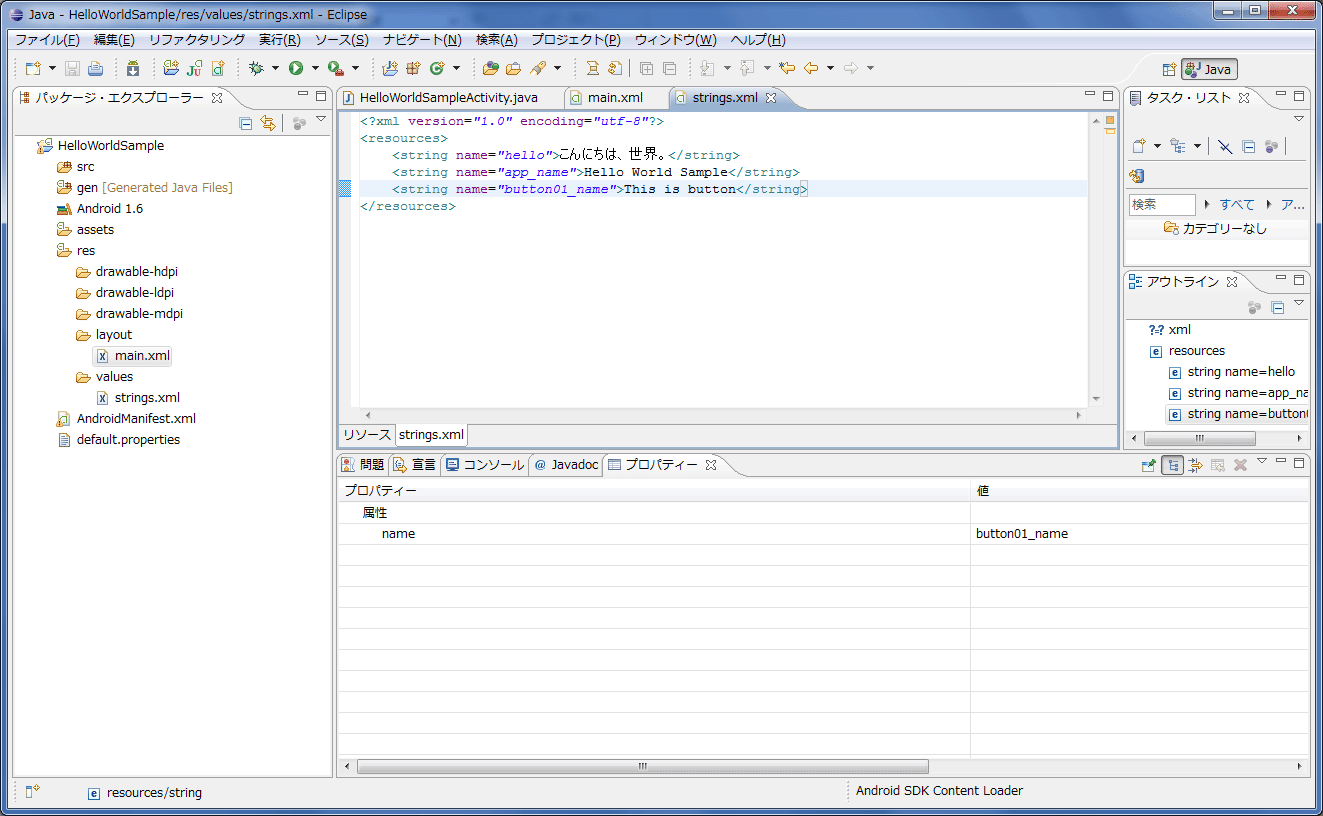
Task: Click the Open Task folder icon
Action: [513, 68]
